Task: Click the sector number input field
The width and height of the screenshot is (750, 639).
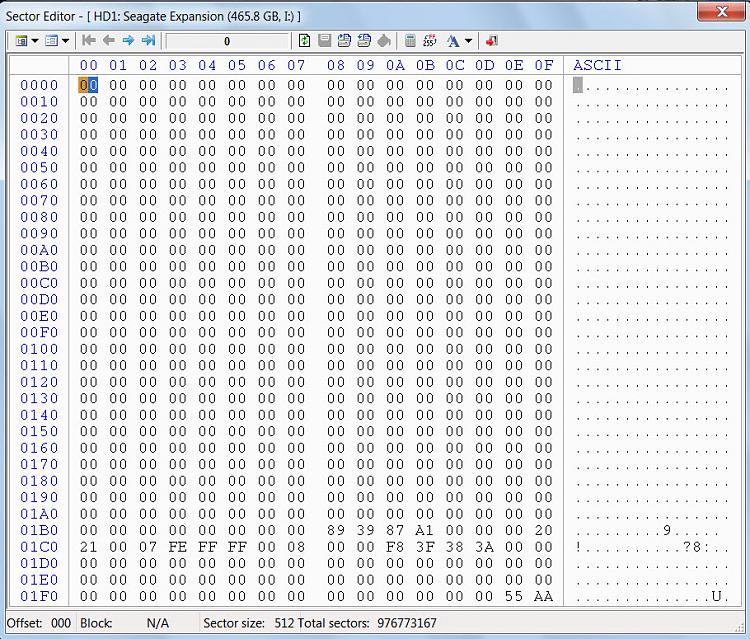Action: 228,41
